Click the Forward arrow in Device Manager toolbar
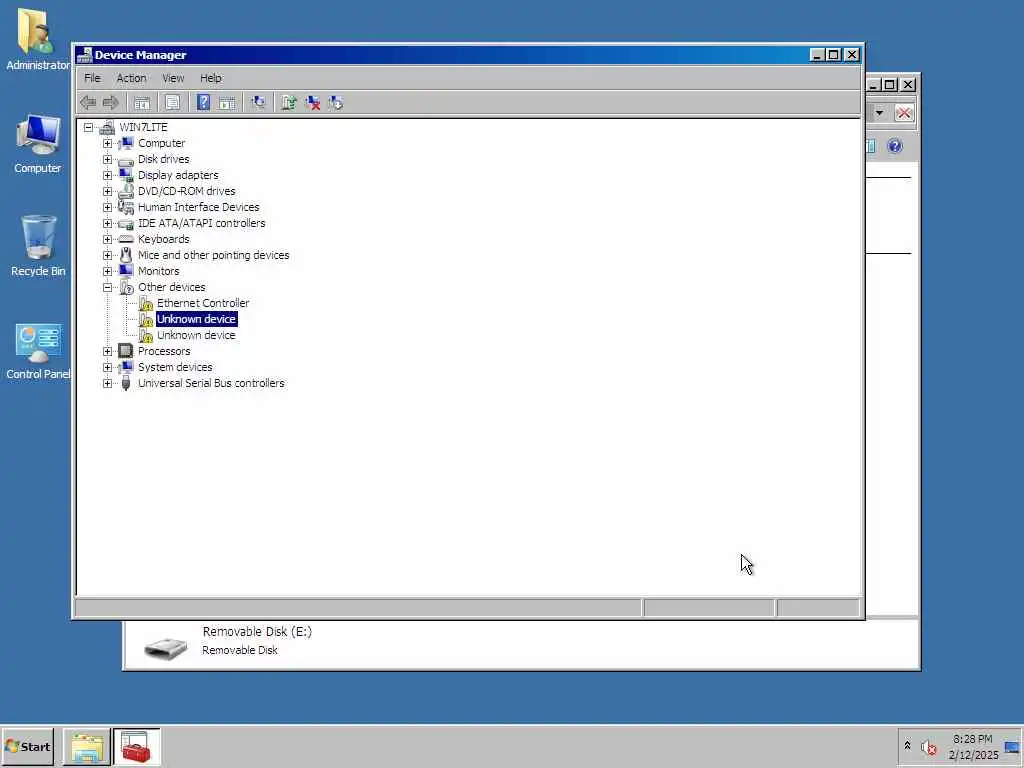1024x768 pixels. tap(111, 103)
